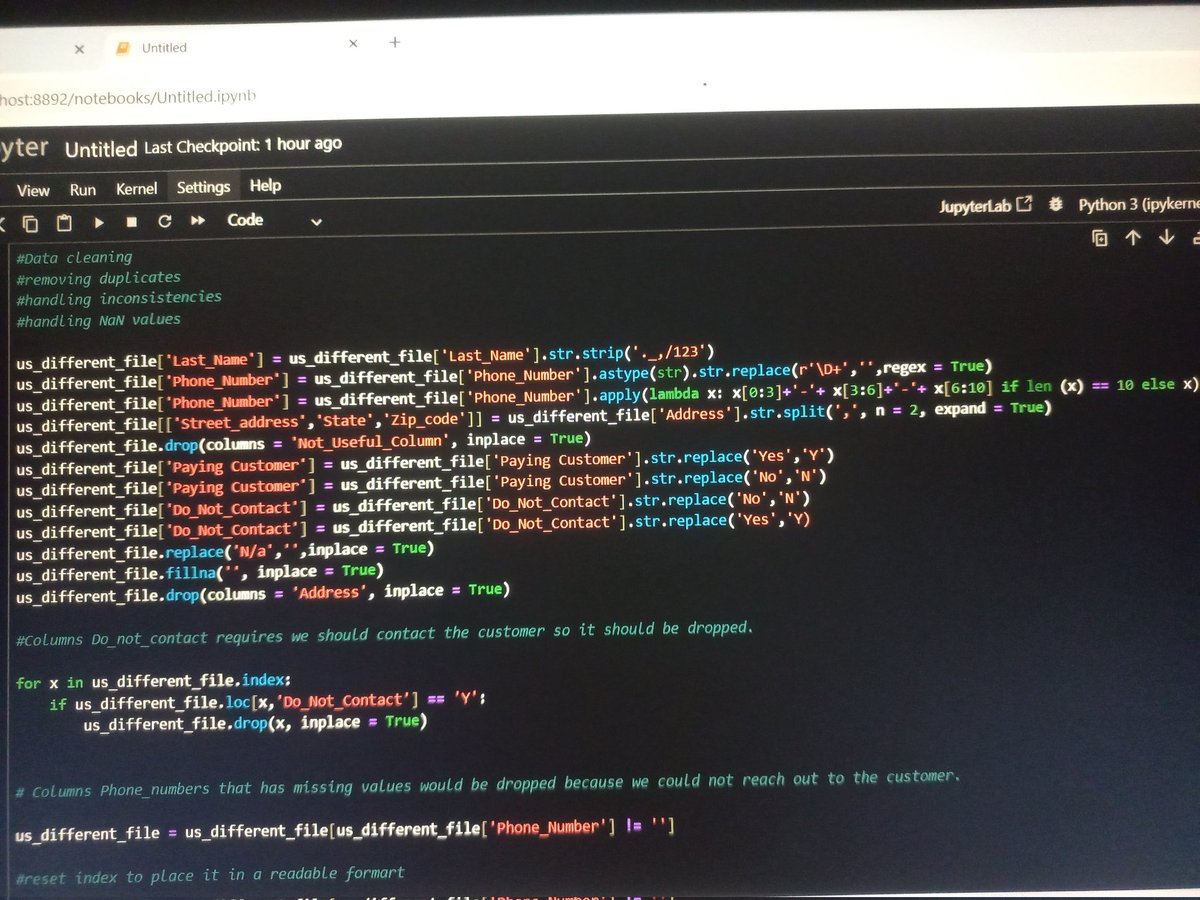Rename the notebook title Untitled
This screenshot has width=1200, height=900.
point(101,149)
